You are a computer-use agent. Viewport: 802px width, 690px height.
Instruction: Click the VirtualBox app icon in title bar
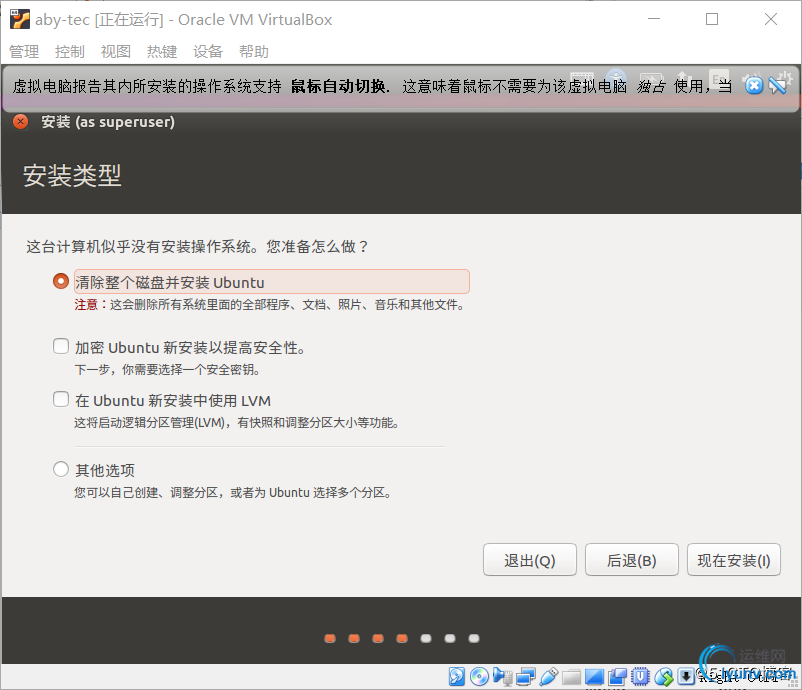pyautogui.click(x=19, y=19)
